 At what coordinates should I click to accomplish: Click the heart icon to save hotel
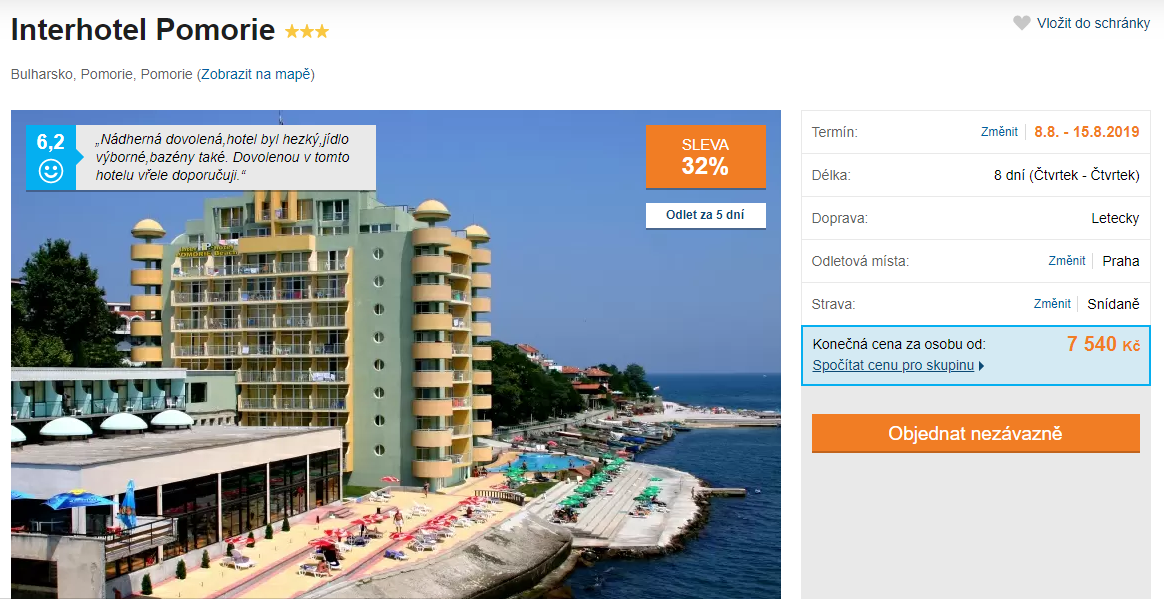tap(1022, 23)
